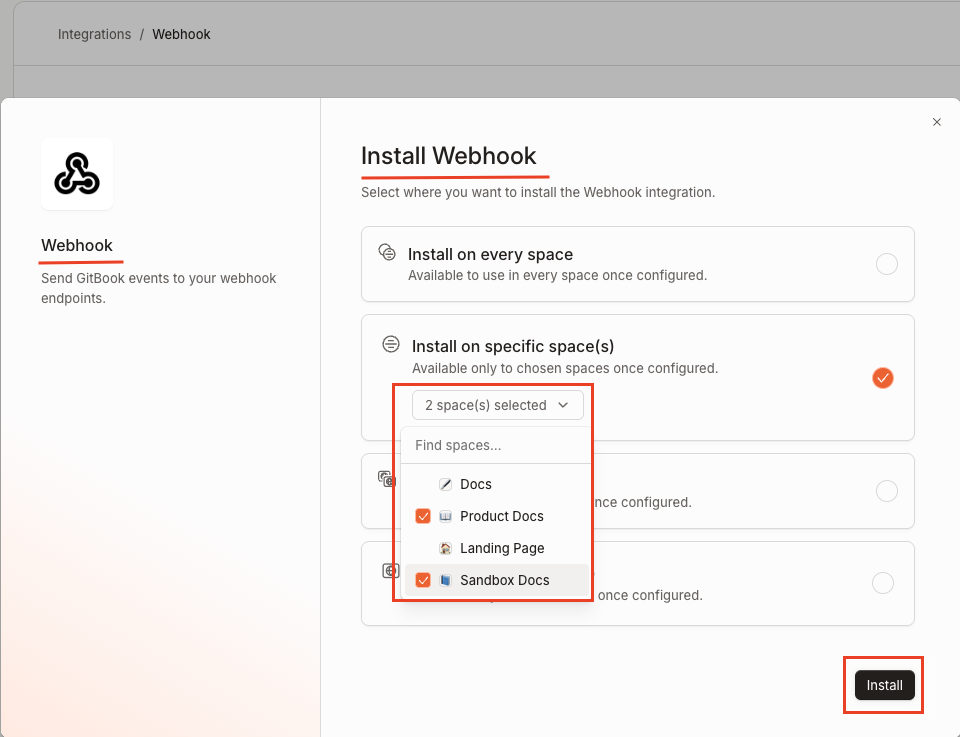Image resolution: width=960 pixels, height=737 pixels.
Task: Click the Docs space pencil icon
Action: [x=445, y=484]
